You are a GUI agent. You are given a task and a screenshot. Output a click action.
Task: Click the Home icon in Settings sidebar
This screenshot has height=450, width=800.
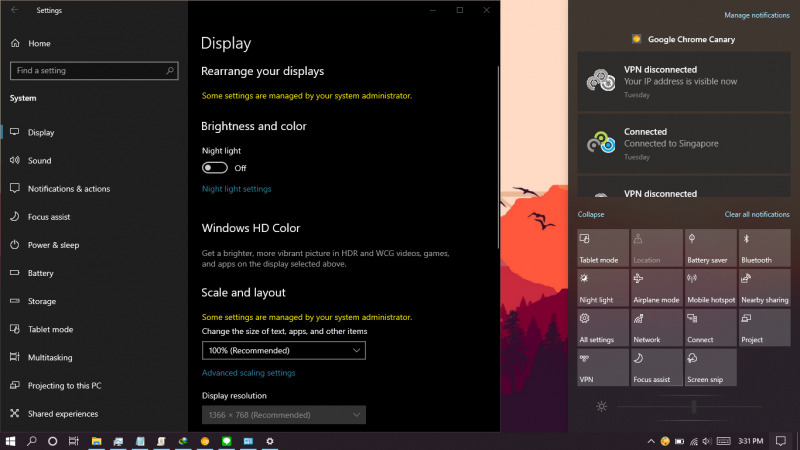point(15,44)
